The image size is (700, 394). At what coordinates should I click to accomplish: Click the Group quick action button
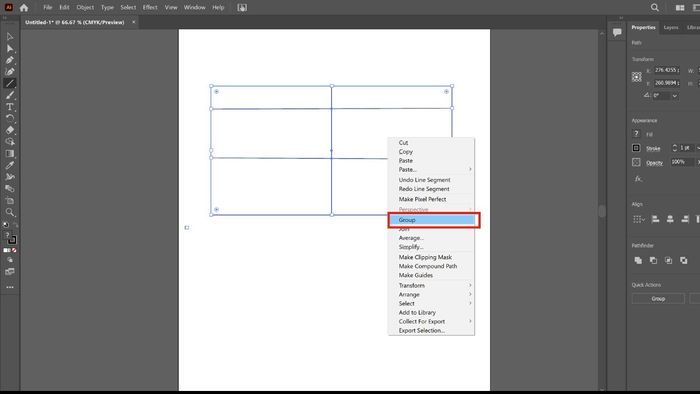coord(658,299)
